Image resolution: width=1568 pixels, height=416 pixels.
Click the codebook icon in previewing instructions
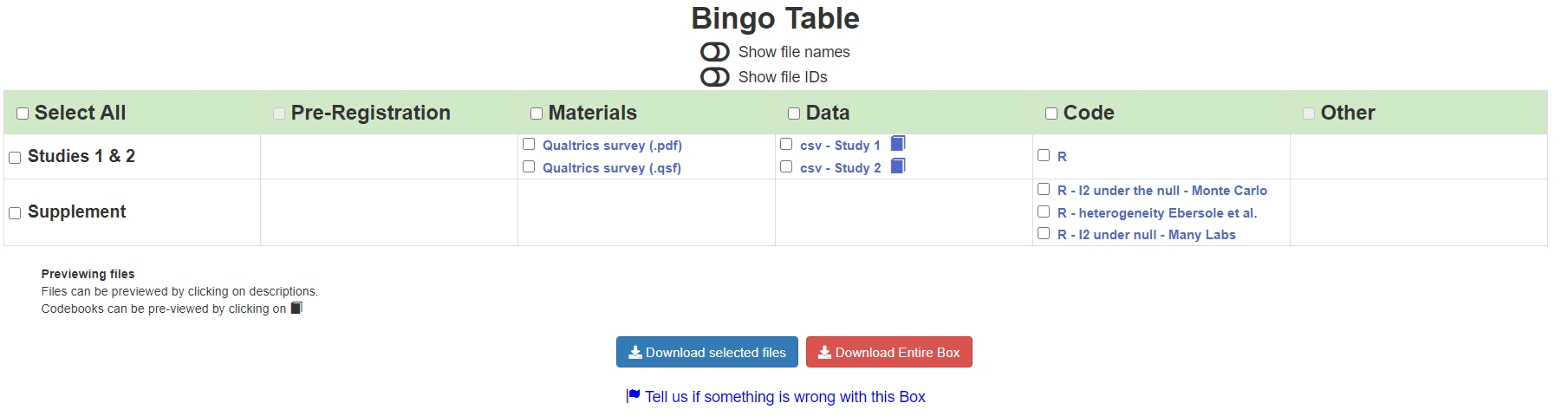point(296,308)
